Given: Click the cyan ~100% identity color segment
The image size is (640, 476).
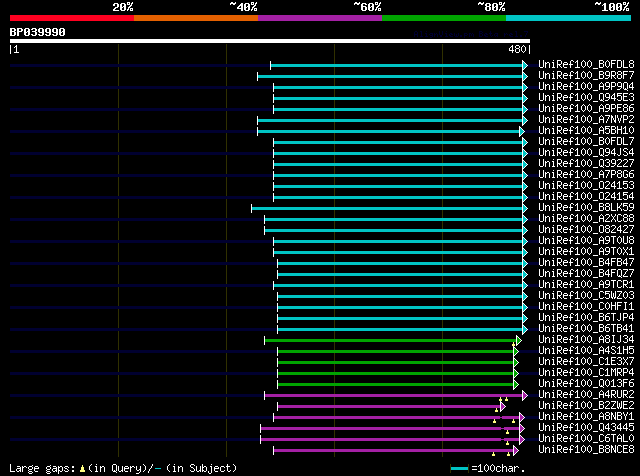Looking at the screenshot, I should point(569,18).
